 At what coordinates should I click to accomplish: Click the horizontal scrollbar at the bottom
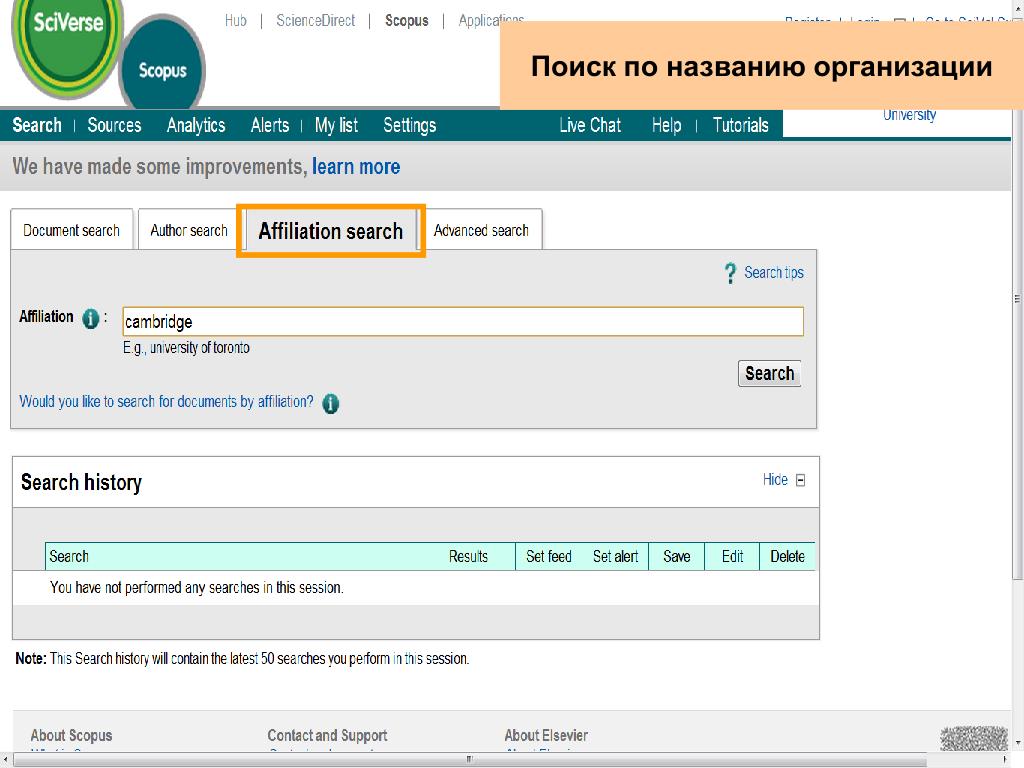tap(469, 760)
